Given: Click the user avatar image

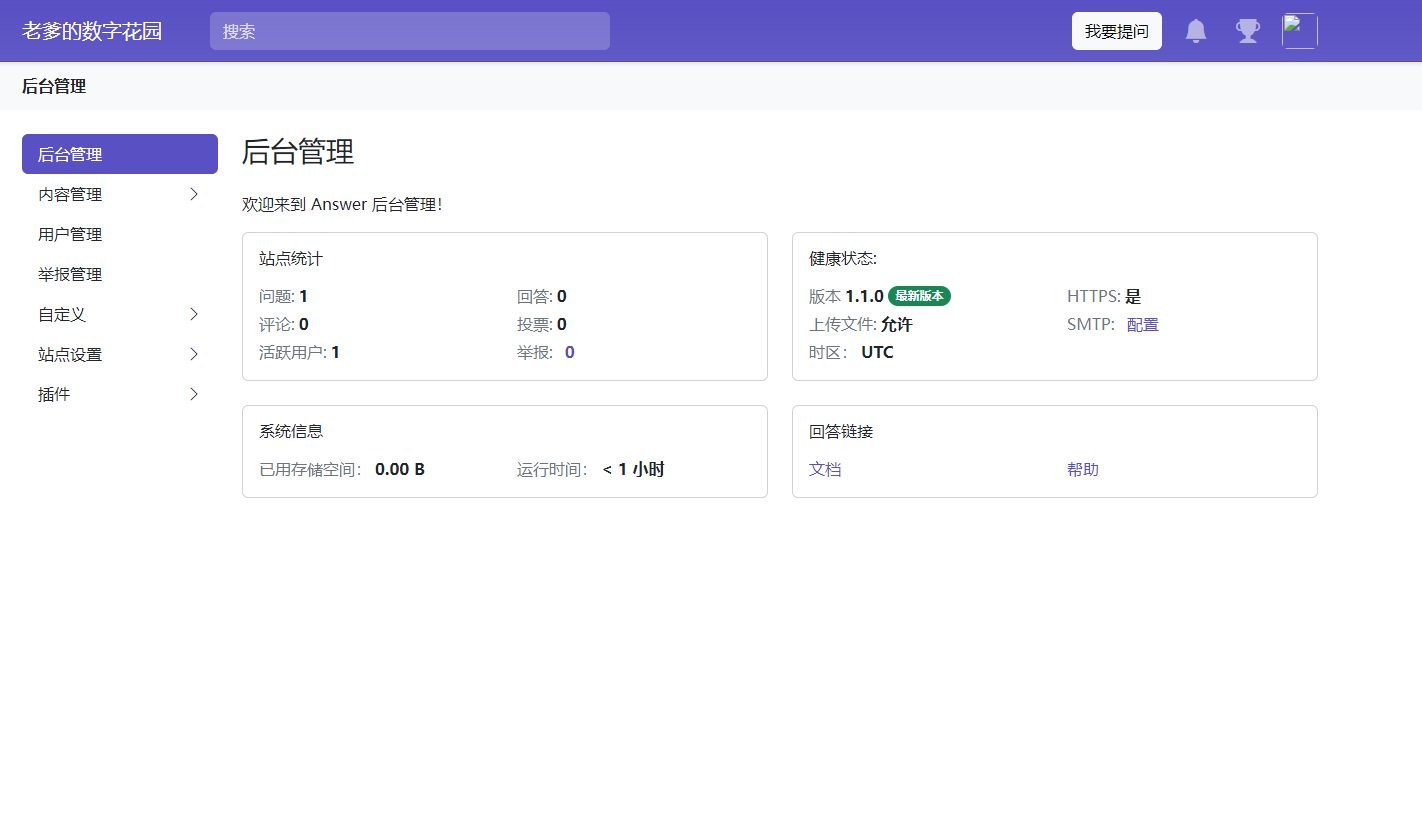Looking at the screenshot, I should [x=1299, y=31].
